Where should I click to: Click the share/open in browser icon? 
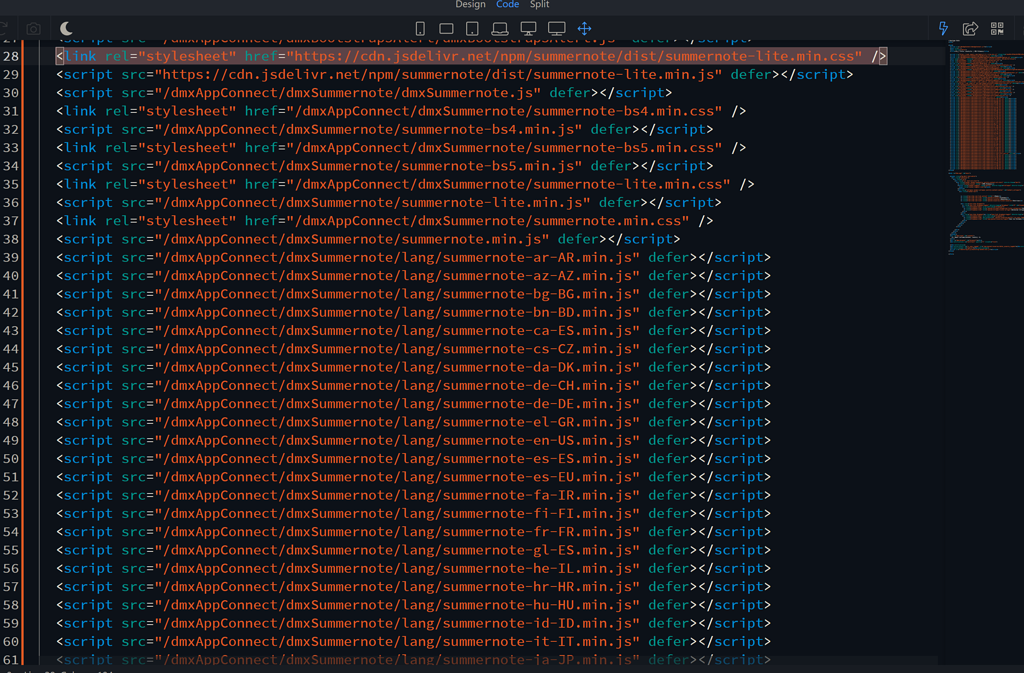click(x=970, y=29)
